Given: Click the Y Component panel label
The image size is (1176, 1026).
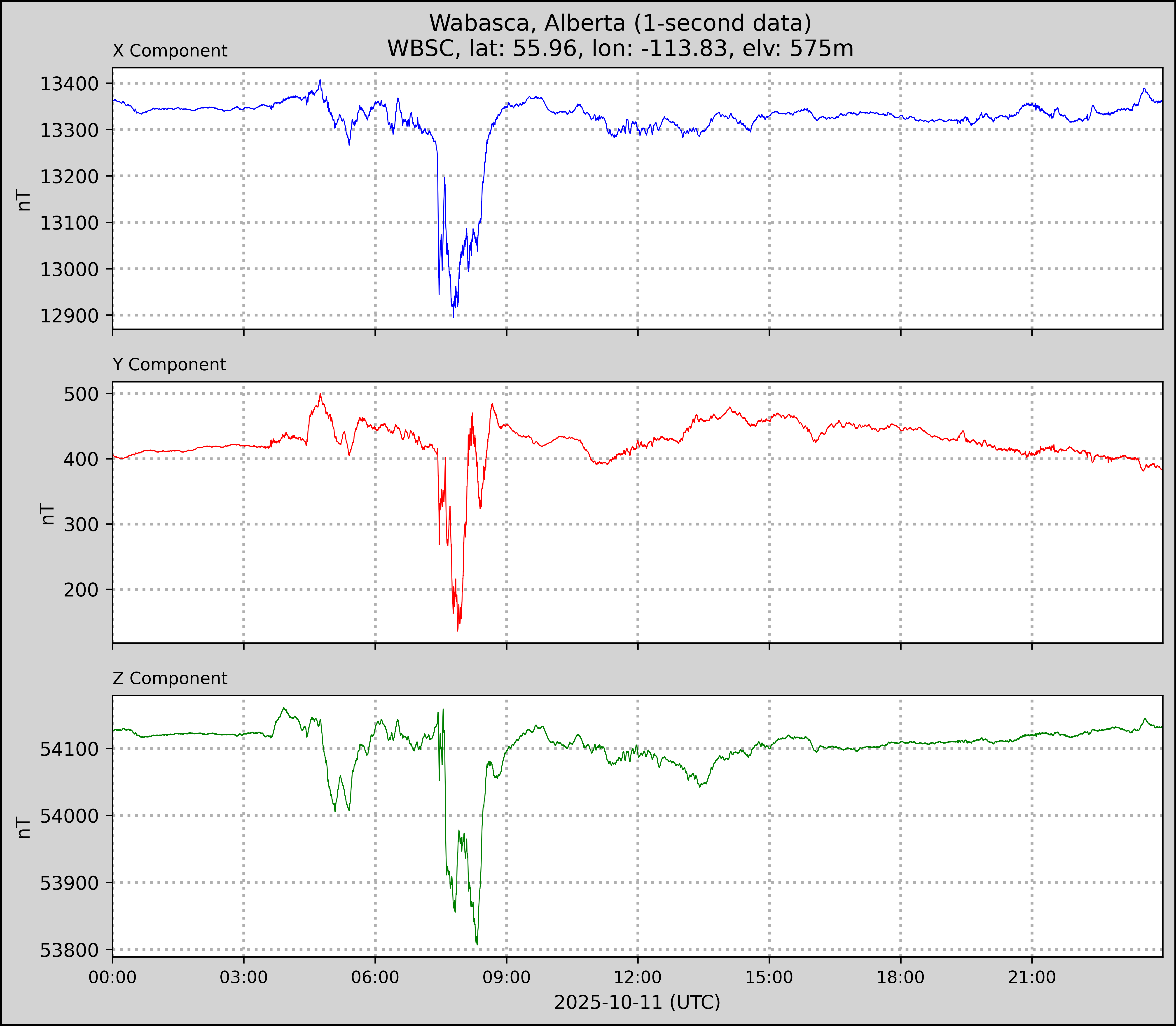Looking at the screenshot, I should click(169, 365).
